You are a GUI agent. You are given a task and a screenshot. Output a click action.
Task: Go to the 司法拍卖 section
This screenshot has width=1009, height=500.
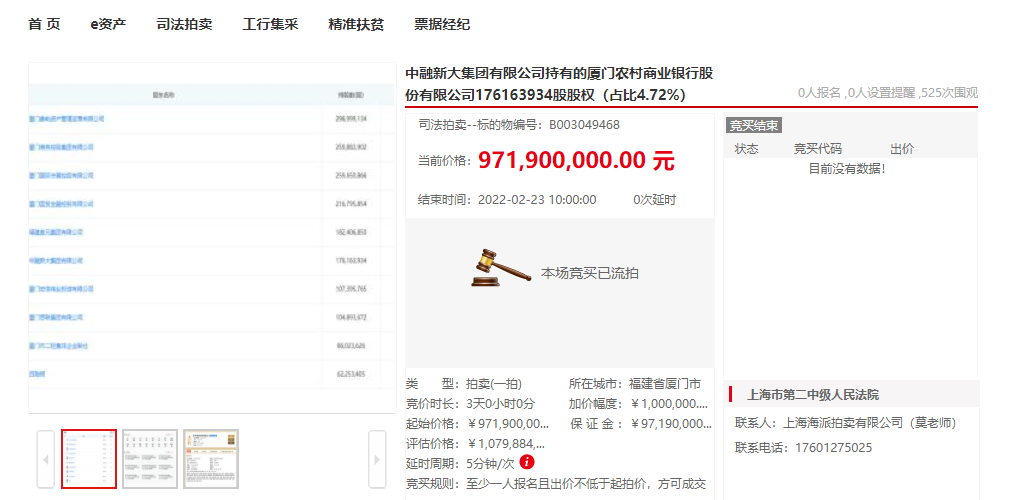(x=184, y=24)
